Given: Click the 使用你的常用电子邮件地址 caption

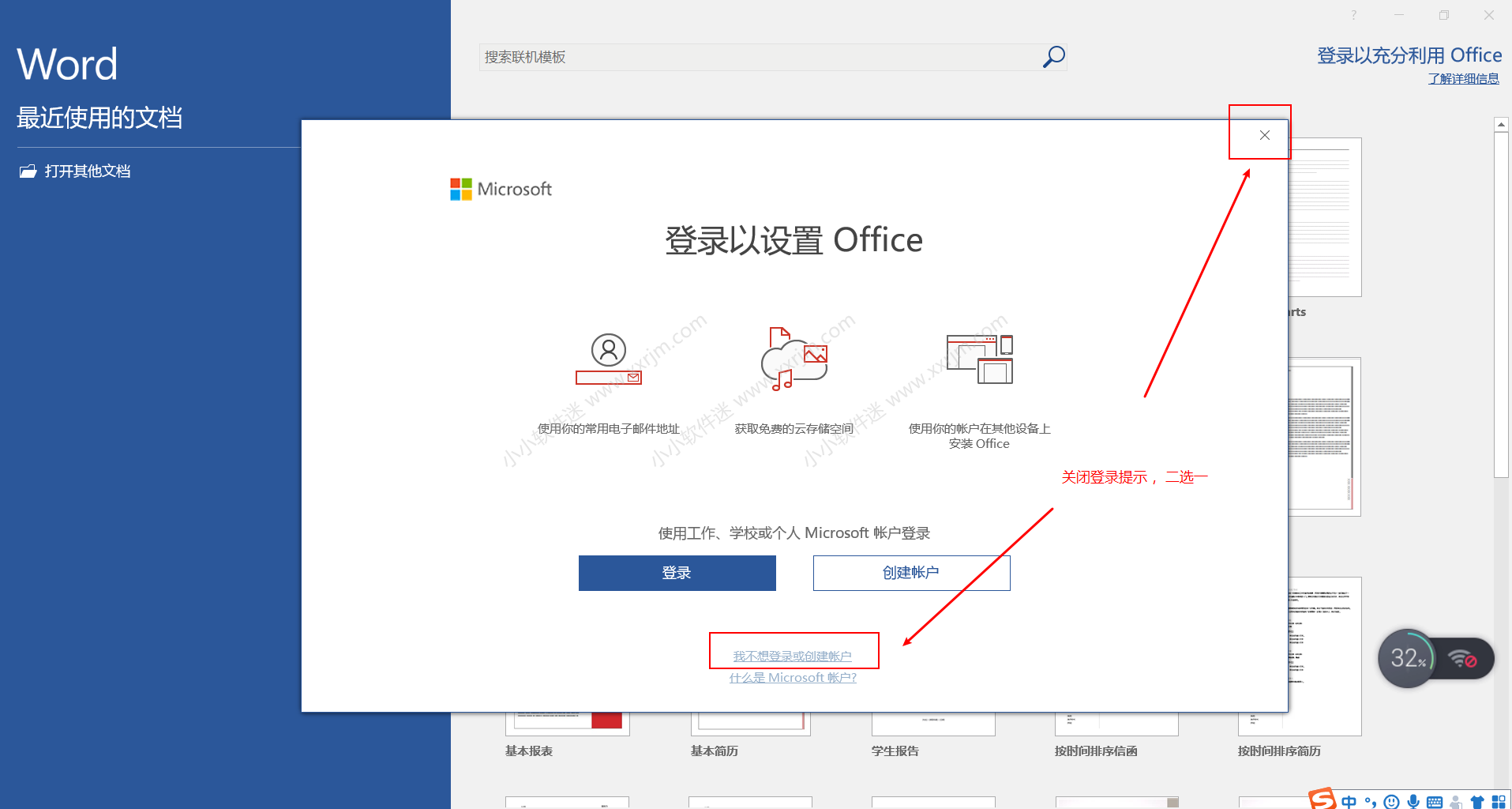Looking at the screenshot, I should (609, 429).
